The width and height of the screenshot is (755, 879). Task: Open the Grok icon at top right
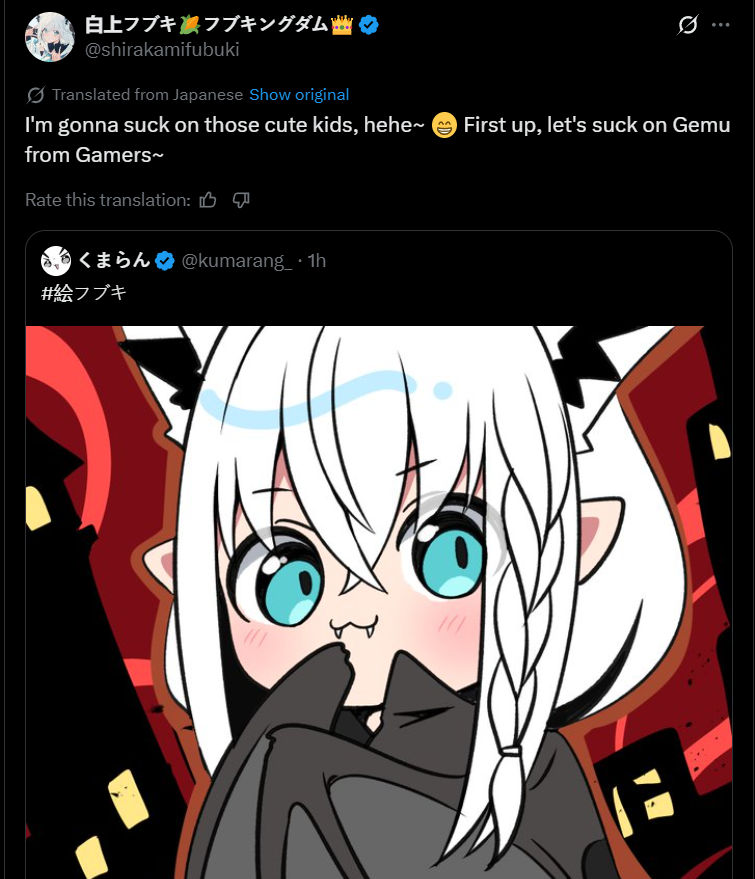point(688,25)
